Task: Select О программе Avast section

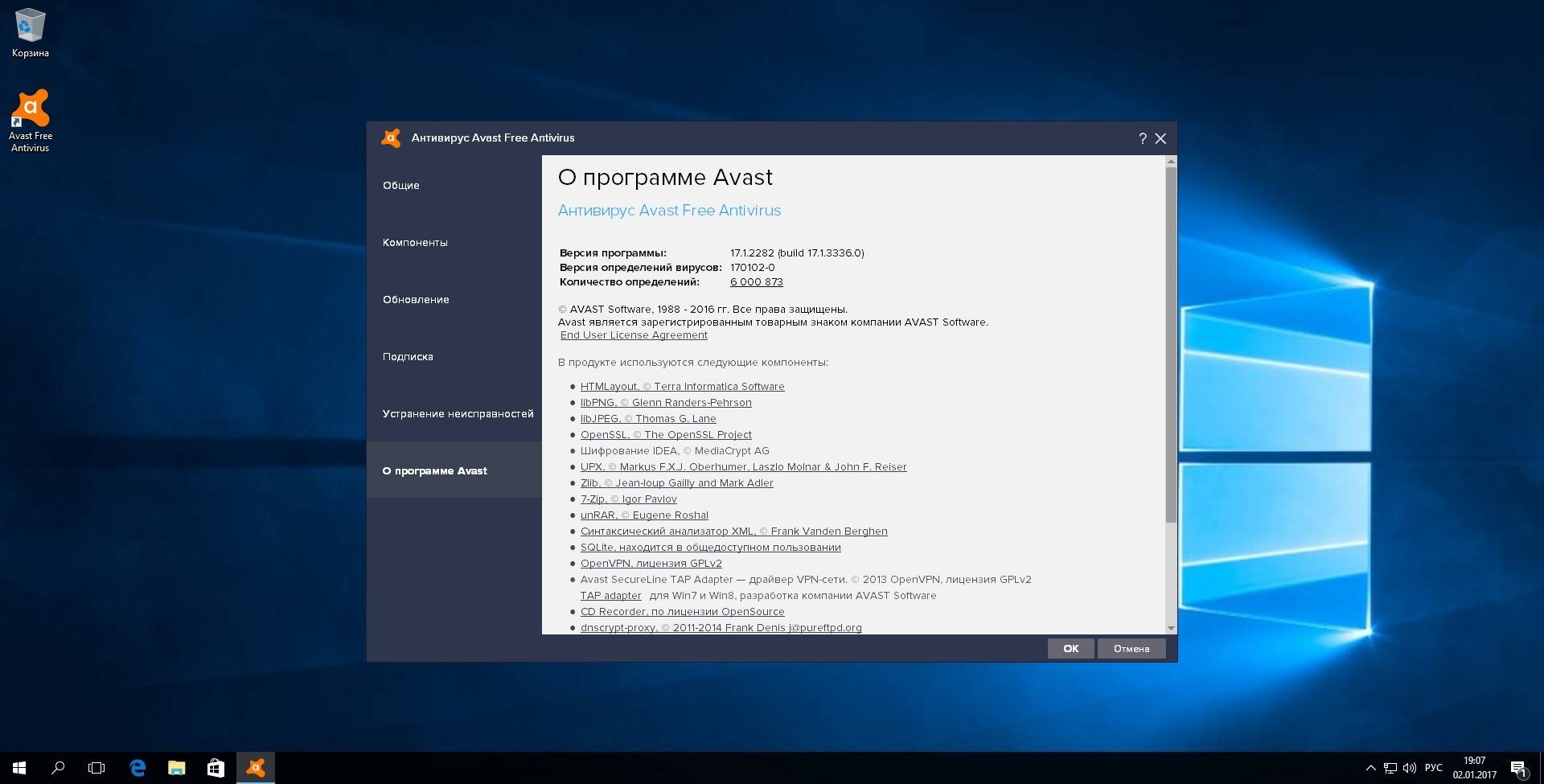Action: (x=454, y=470)
